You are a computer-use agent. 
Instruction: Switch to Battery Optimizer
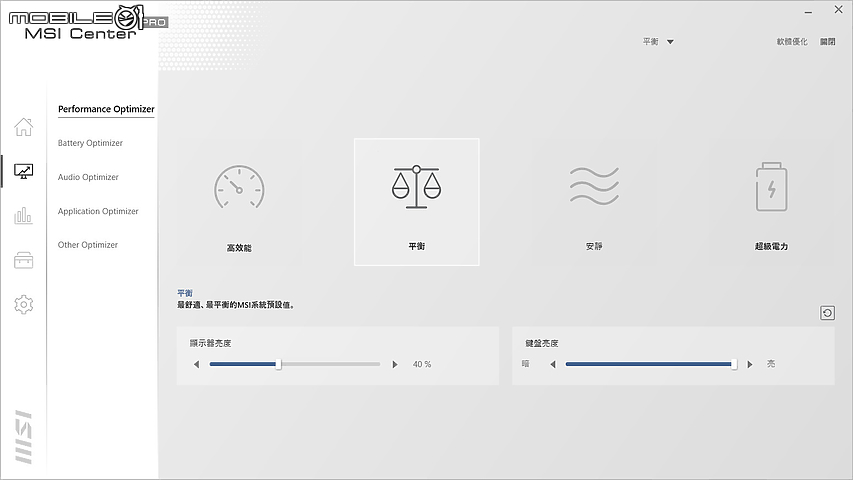[x=90, y=143]
